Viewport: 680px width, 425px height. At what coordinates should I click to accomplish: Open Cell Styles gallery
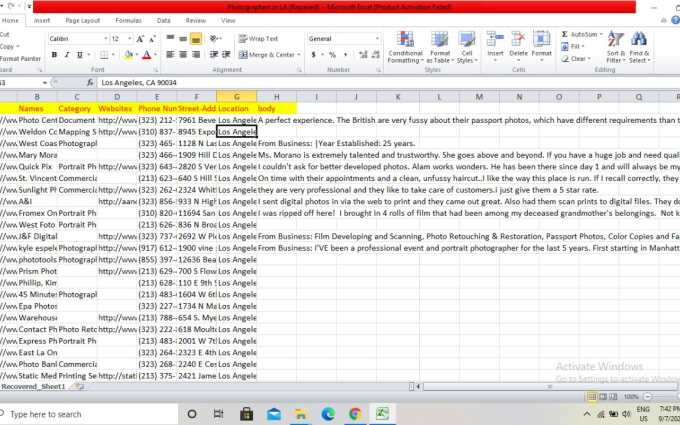(x=467, y=47)
